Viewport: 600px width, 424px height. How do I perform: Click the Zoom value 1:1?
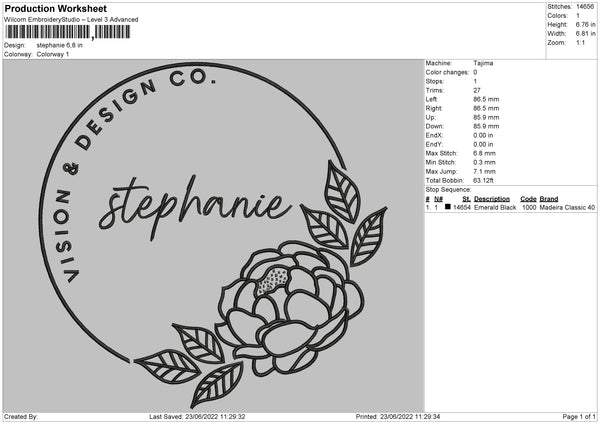click(580, 42)
